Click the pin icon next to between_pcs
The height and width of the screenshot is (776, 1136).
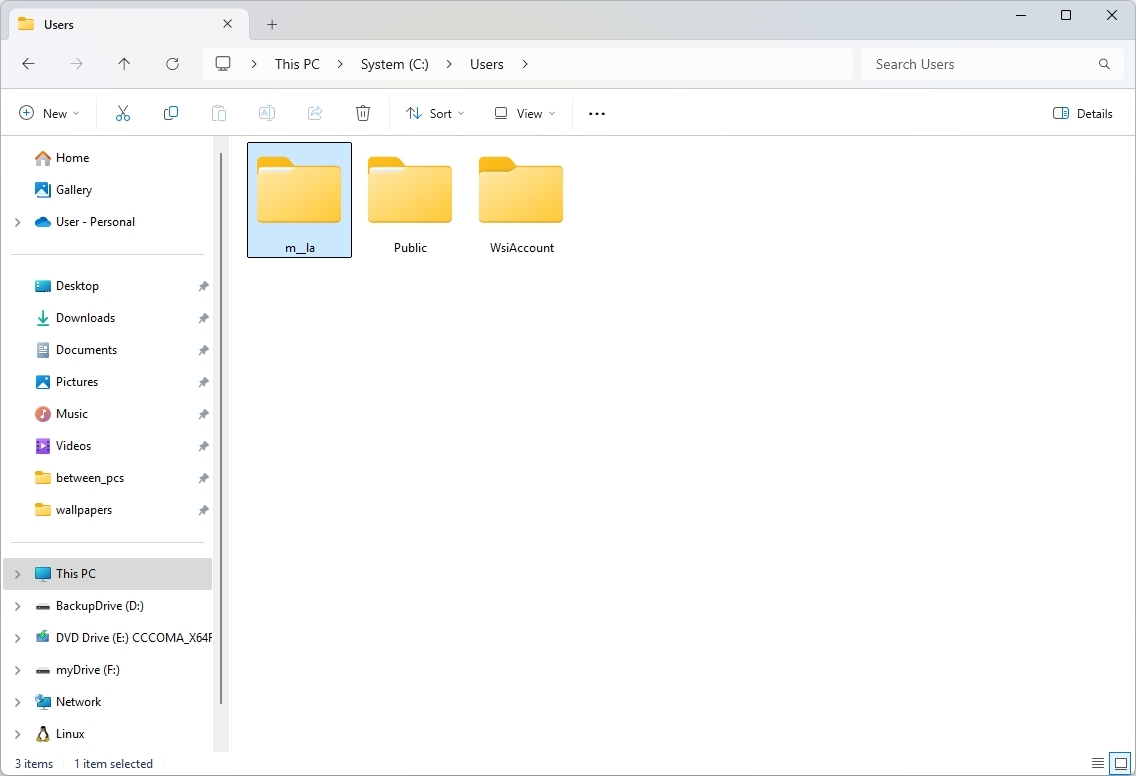(x=204, y=478)
